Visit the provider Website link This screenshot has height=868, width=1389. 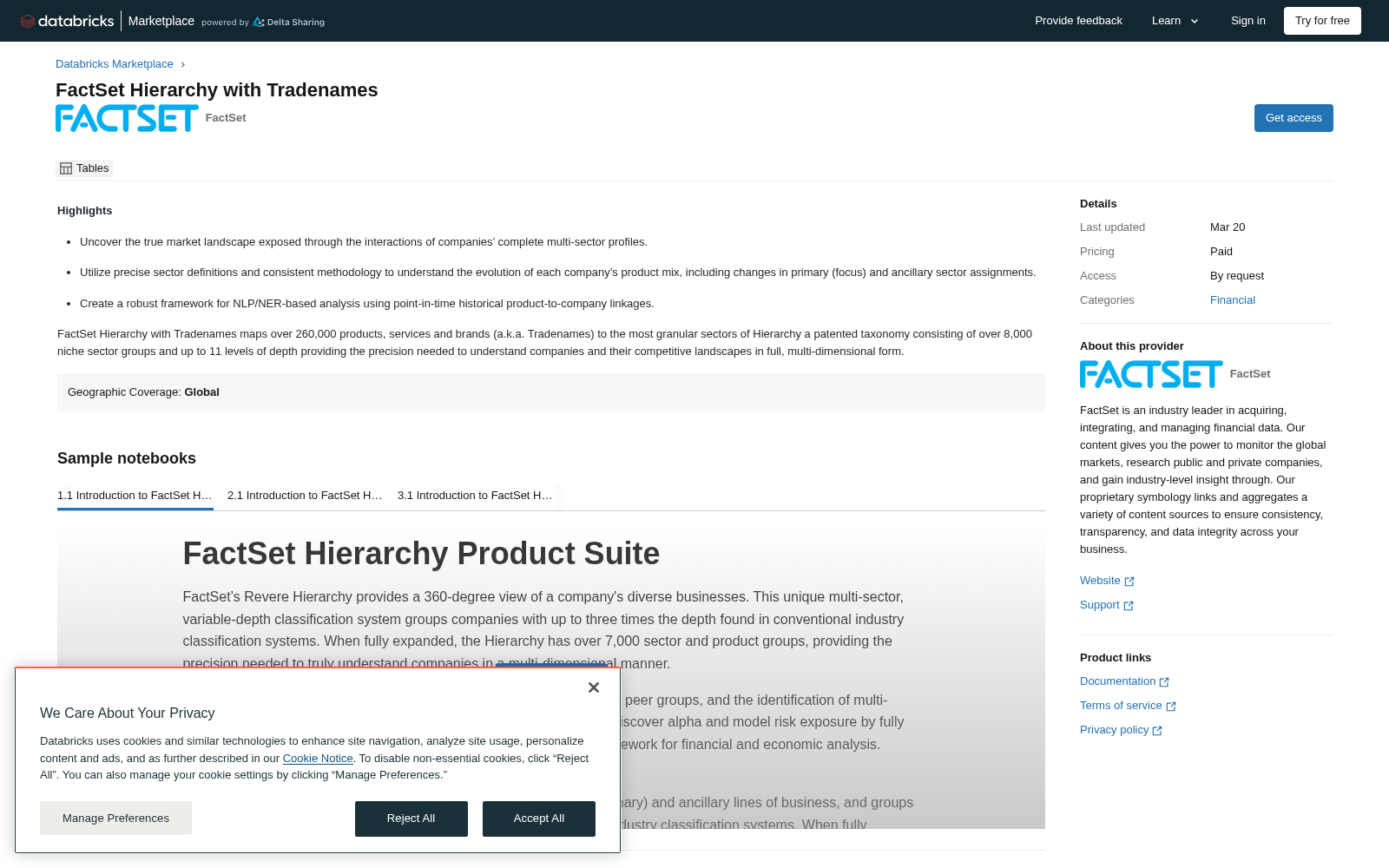tap(1100, 581)
